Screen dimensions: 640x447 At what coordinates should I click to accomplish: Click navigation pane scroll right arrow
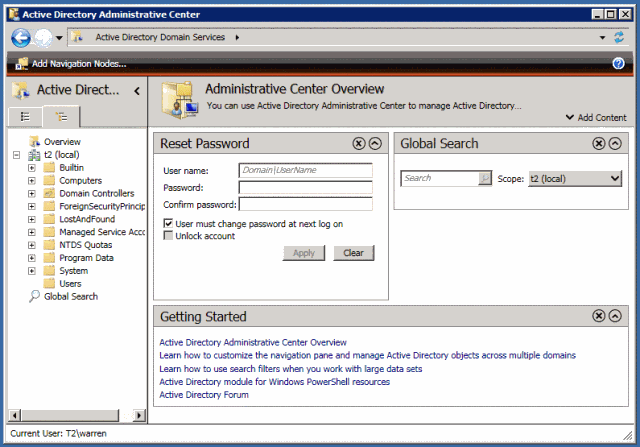[139, 416]
